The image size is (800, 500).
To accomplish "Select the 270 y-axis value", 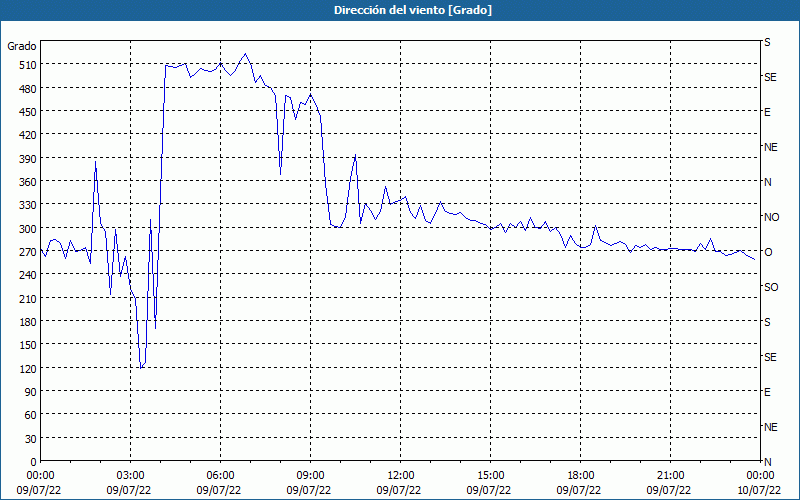I will pyautogui.click(x=28, y=252).
